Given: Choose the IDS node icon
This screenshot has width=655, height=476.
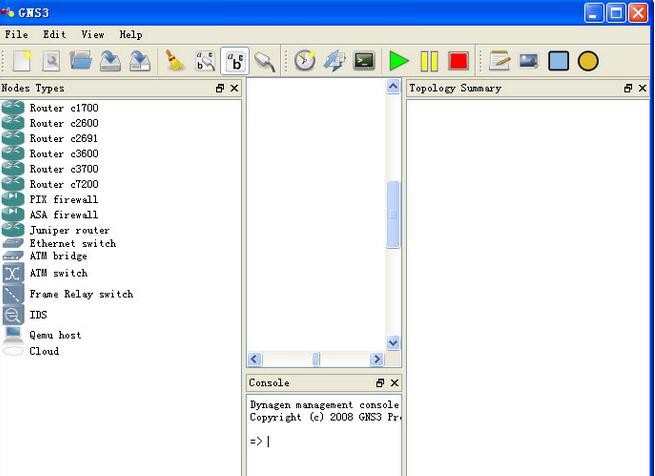Looking at the screenshot, I should (x=13, y=315).
